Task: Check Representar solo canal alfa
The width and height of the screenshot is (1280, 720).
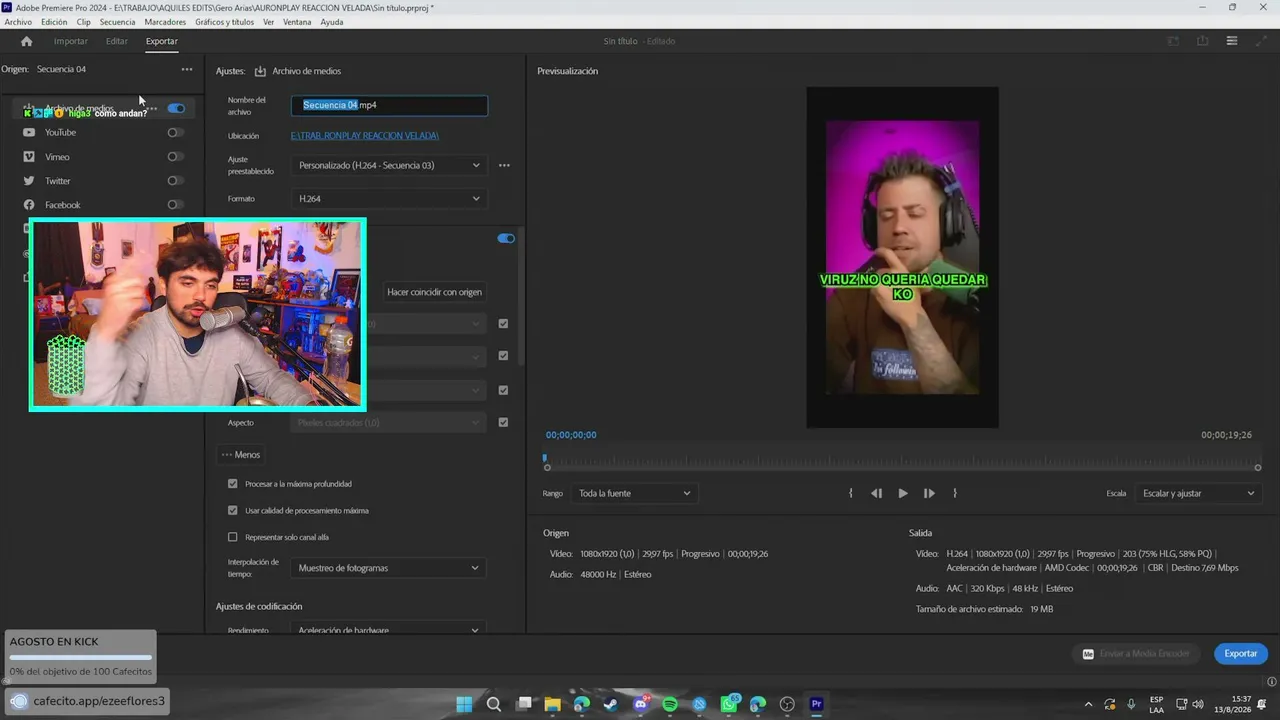Action: coord(233,537)
